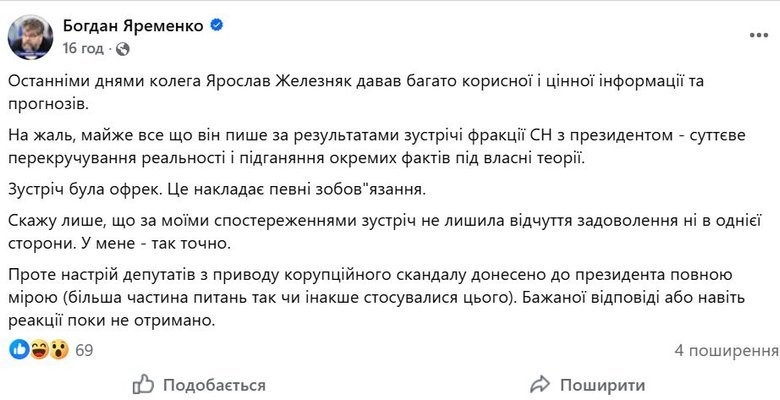View the 69 reactions count

click(x=84, y=350)
